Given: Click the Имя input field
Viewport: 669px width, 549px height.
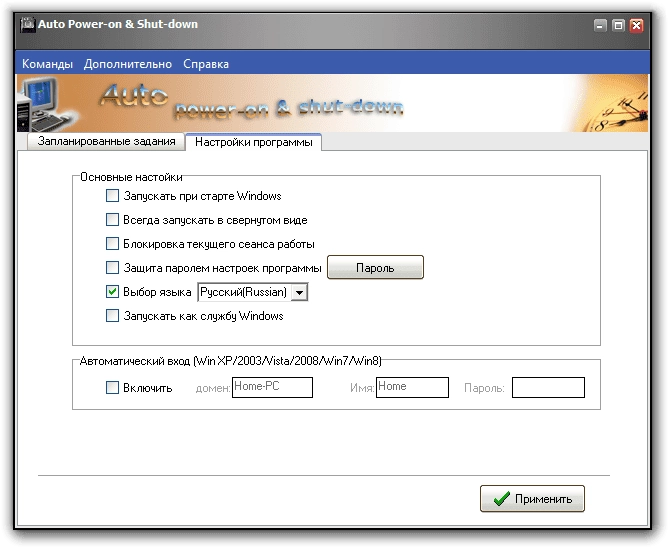Looking at the screenshot, I should pyautogui.click(x=412, y=387).
